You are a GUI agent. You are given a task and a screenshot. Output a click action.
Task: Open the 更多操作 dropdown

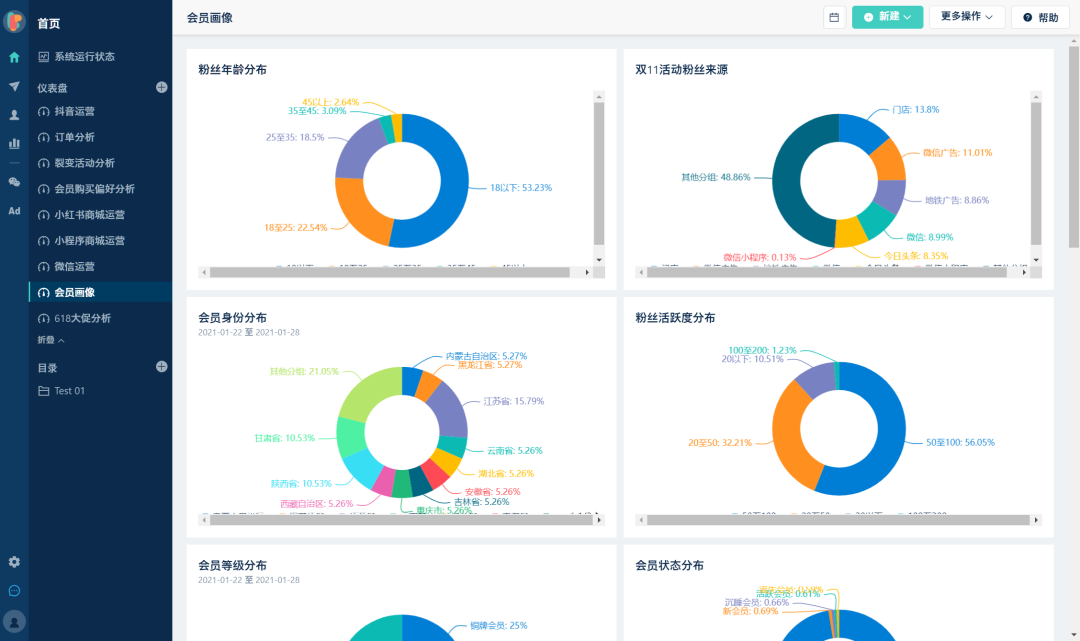coord(966,17)
